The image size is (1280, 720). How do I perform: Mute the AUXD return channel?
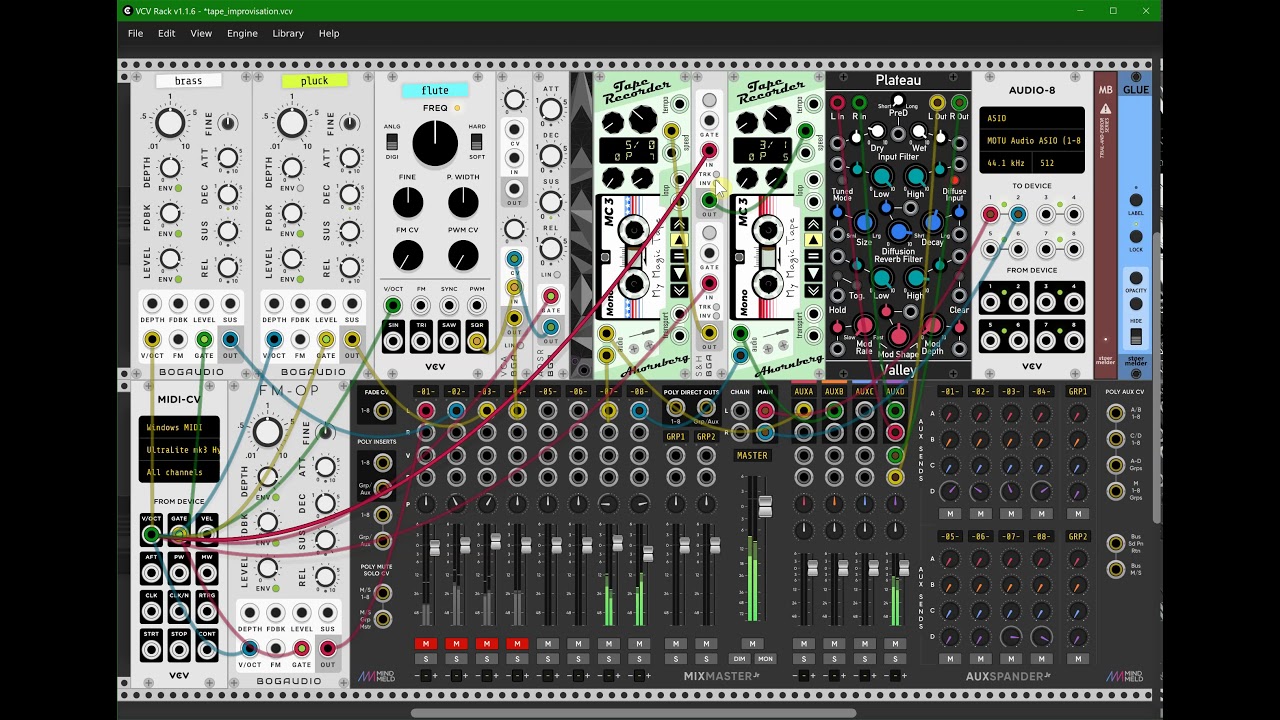tap(895, 644)
